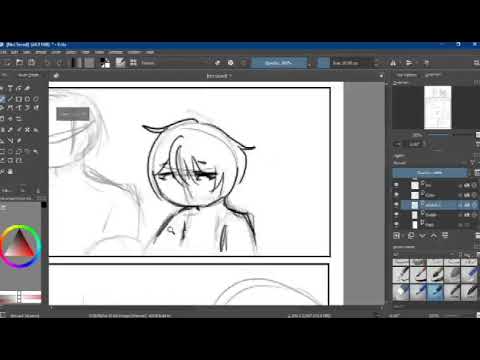Screen dimensions: 480x360
Task: Hide the fourth layer from top
Action: coord(396,215)
